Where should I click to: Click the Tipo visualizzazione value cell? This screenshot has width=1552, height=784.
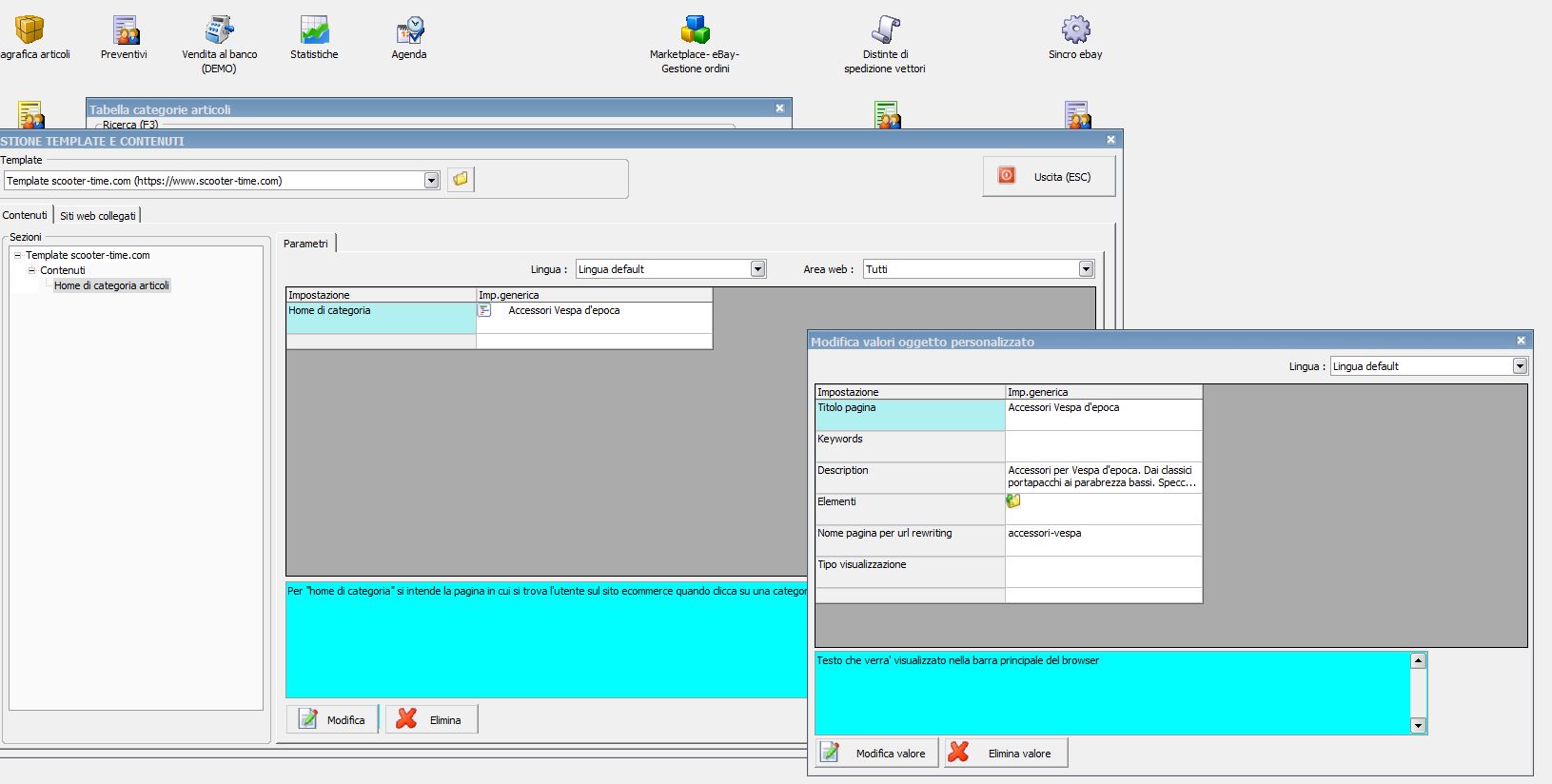tap(1104, 572)
